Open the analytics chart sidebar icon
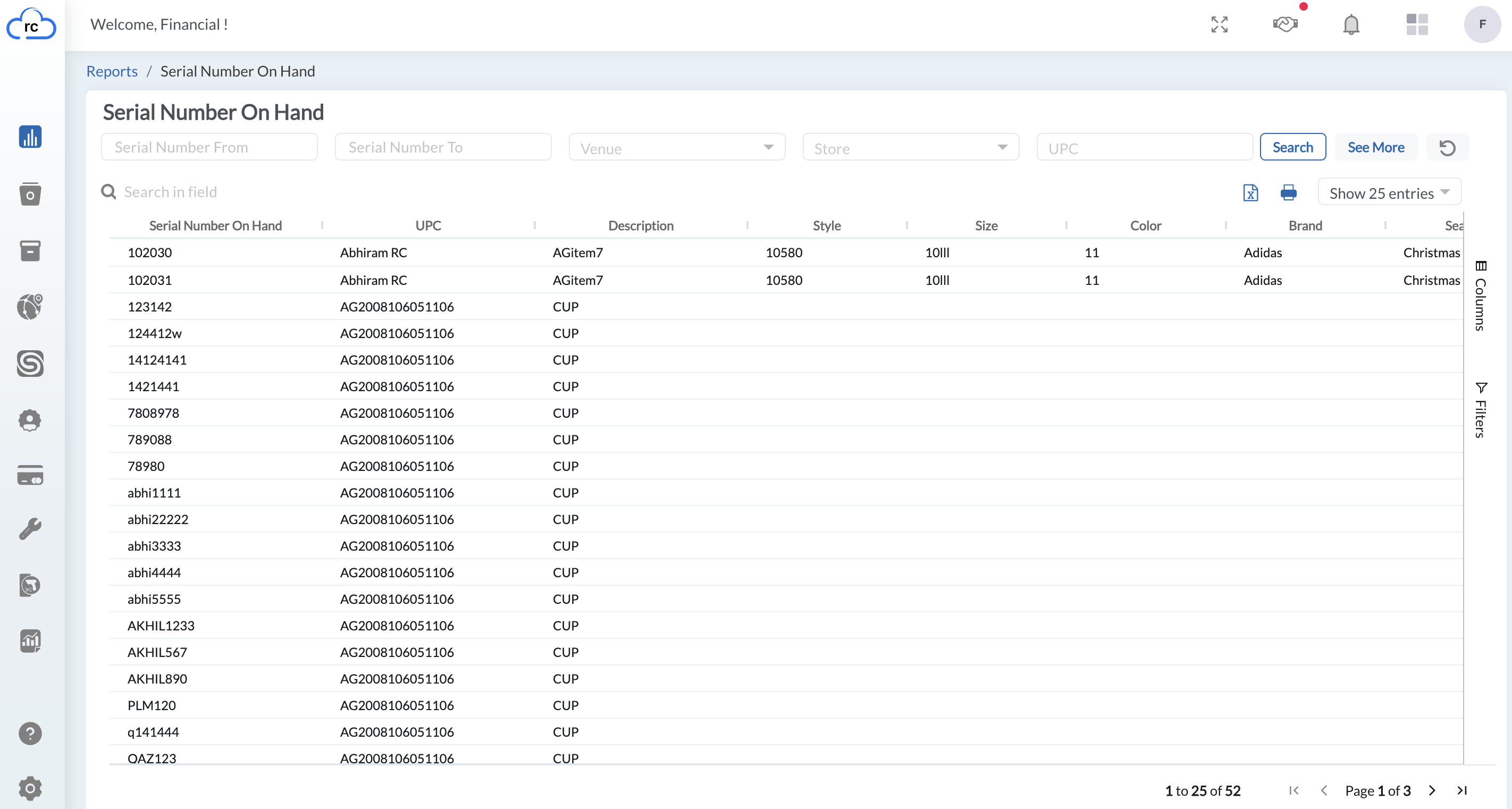The height and width of the screenshot is (809, 1512). (30, 641)
